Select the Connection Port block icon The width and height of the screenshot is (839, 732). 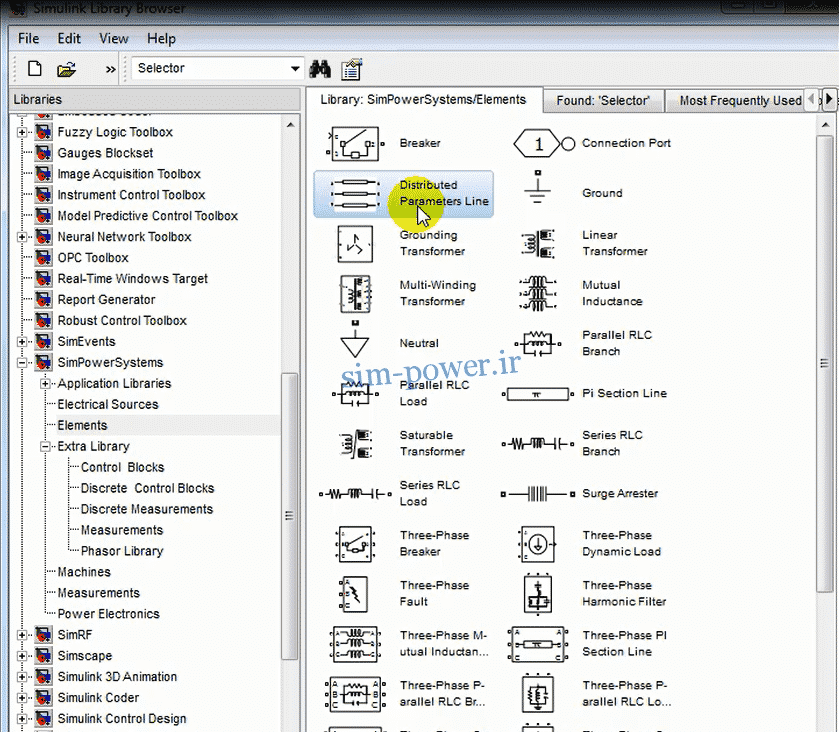click(544, 143)
